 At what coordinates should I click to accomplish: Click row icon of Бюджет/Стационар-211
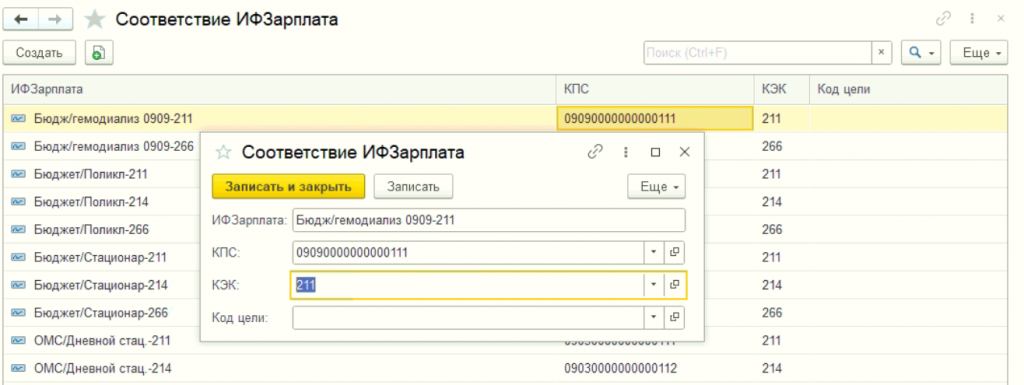pos(18,258)
